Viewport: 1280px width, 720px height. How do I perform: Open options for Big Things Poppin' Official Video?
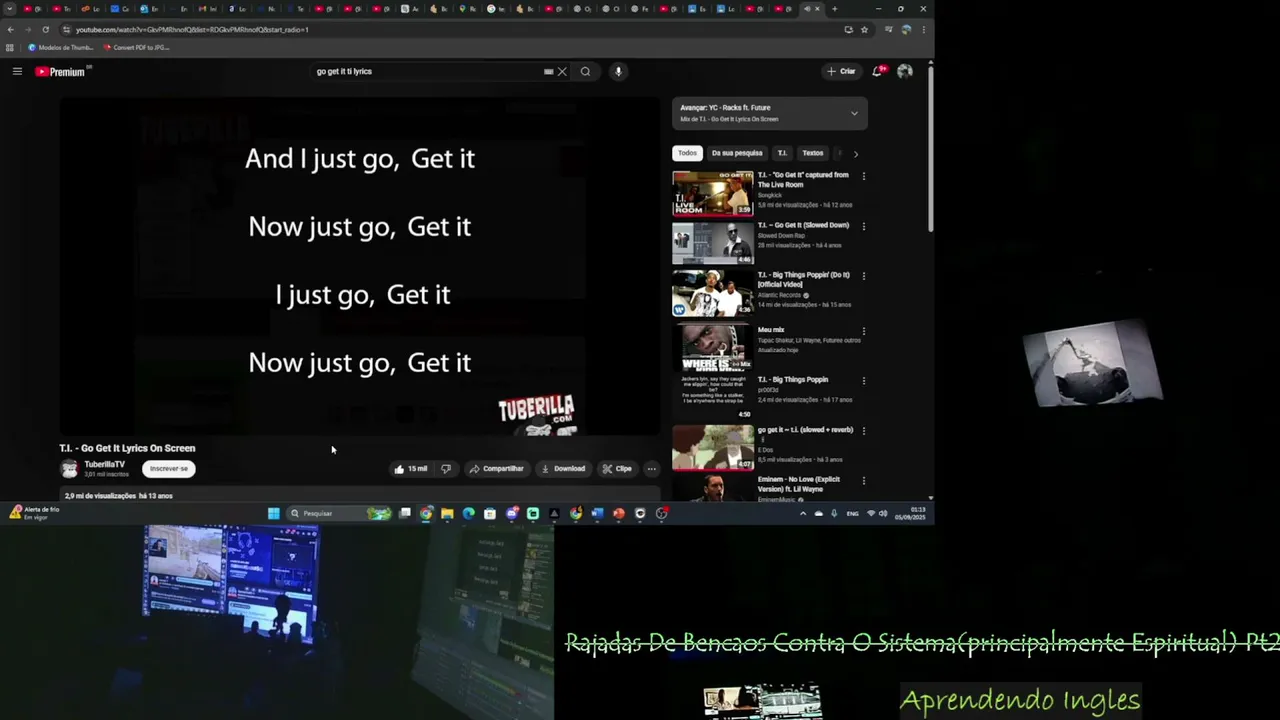click(864, 276)
